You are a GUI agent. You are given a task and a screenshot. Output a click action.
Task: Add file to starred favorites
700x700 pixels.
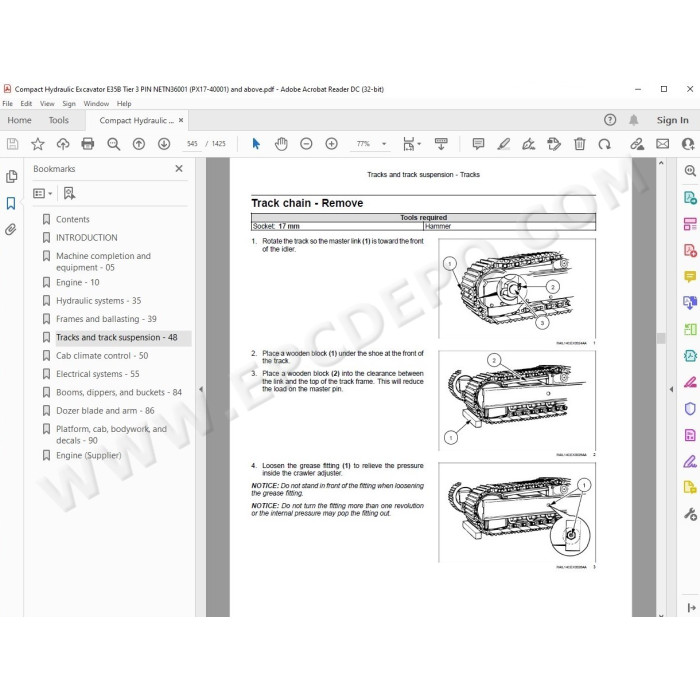38,144
